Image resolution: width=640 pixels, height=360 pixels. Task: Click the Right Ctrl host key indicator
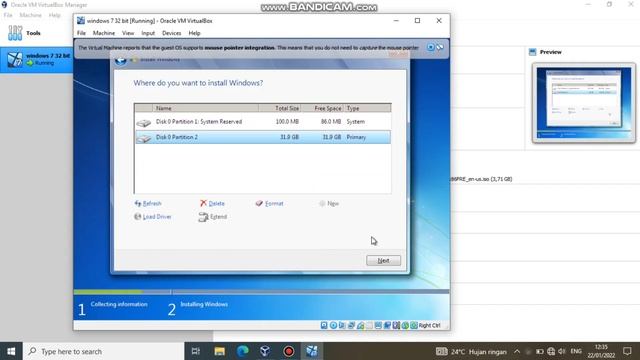point(429,325)
